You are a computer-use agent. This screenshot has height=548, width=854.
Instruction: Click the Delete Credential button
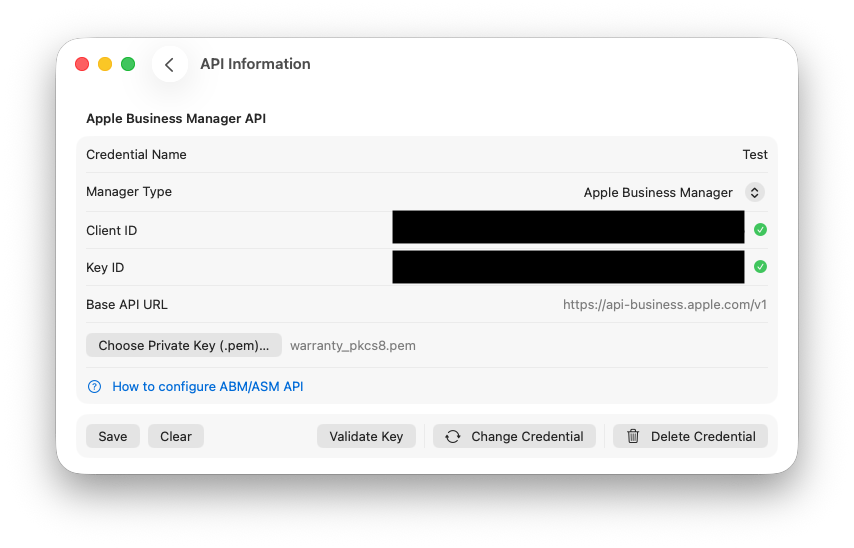(690, 436)
